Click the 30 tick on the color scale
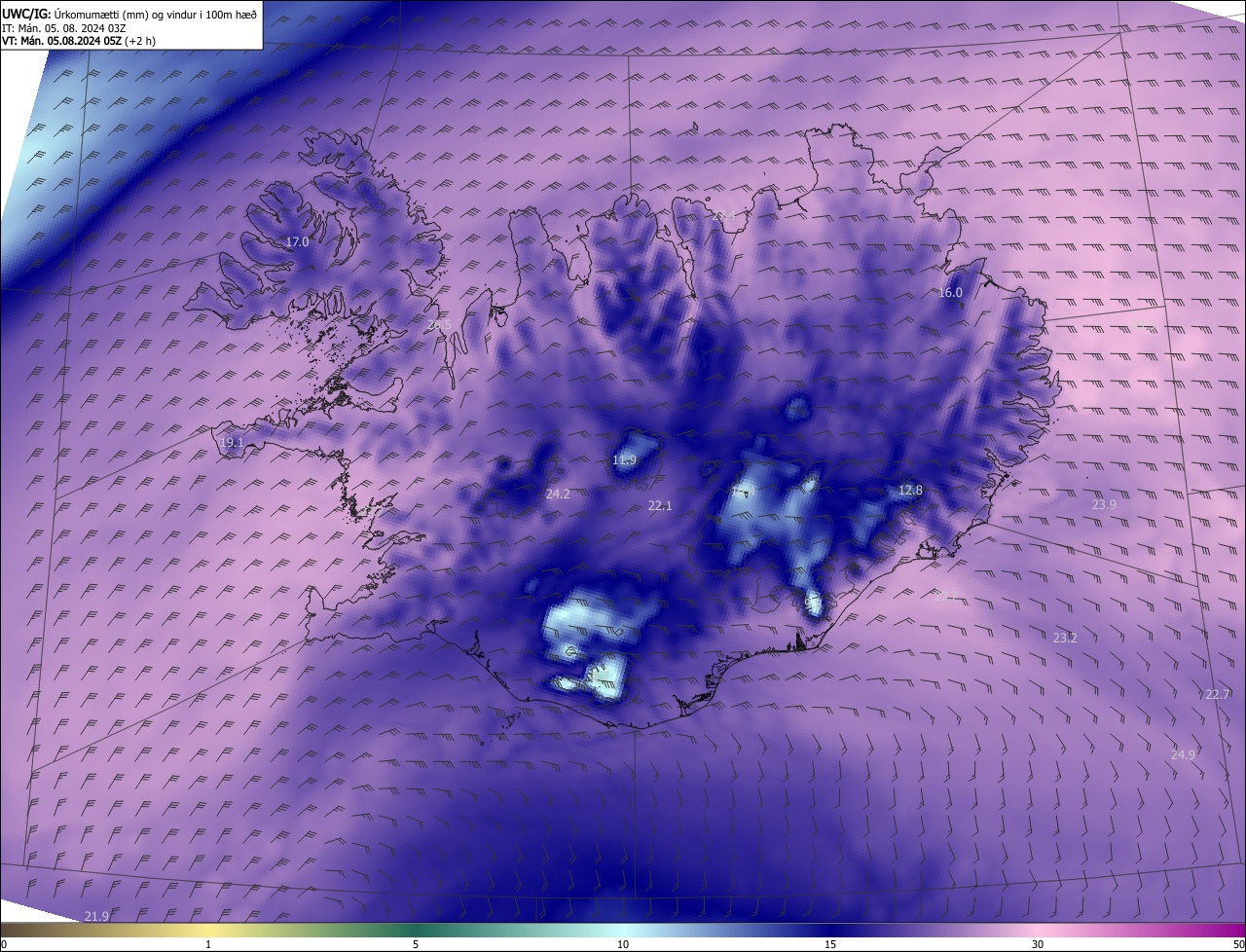Viewport: 1246px width, 952px height. pos(1038,944)
